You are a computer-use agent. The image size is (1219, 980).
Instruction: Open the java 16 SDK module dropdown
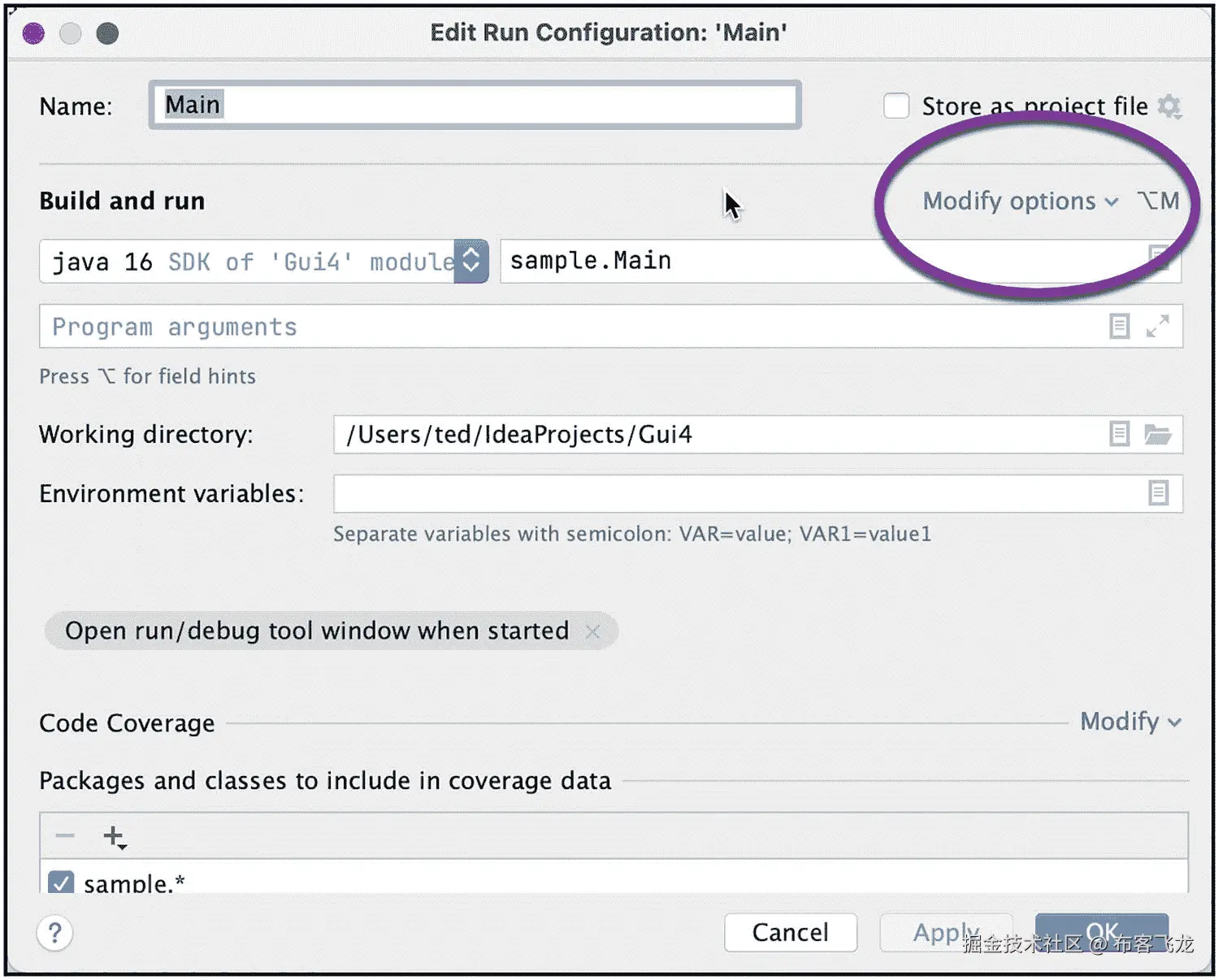click(x=264, y=261)
